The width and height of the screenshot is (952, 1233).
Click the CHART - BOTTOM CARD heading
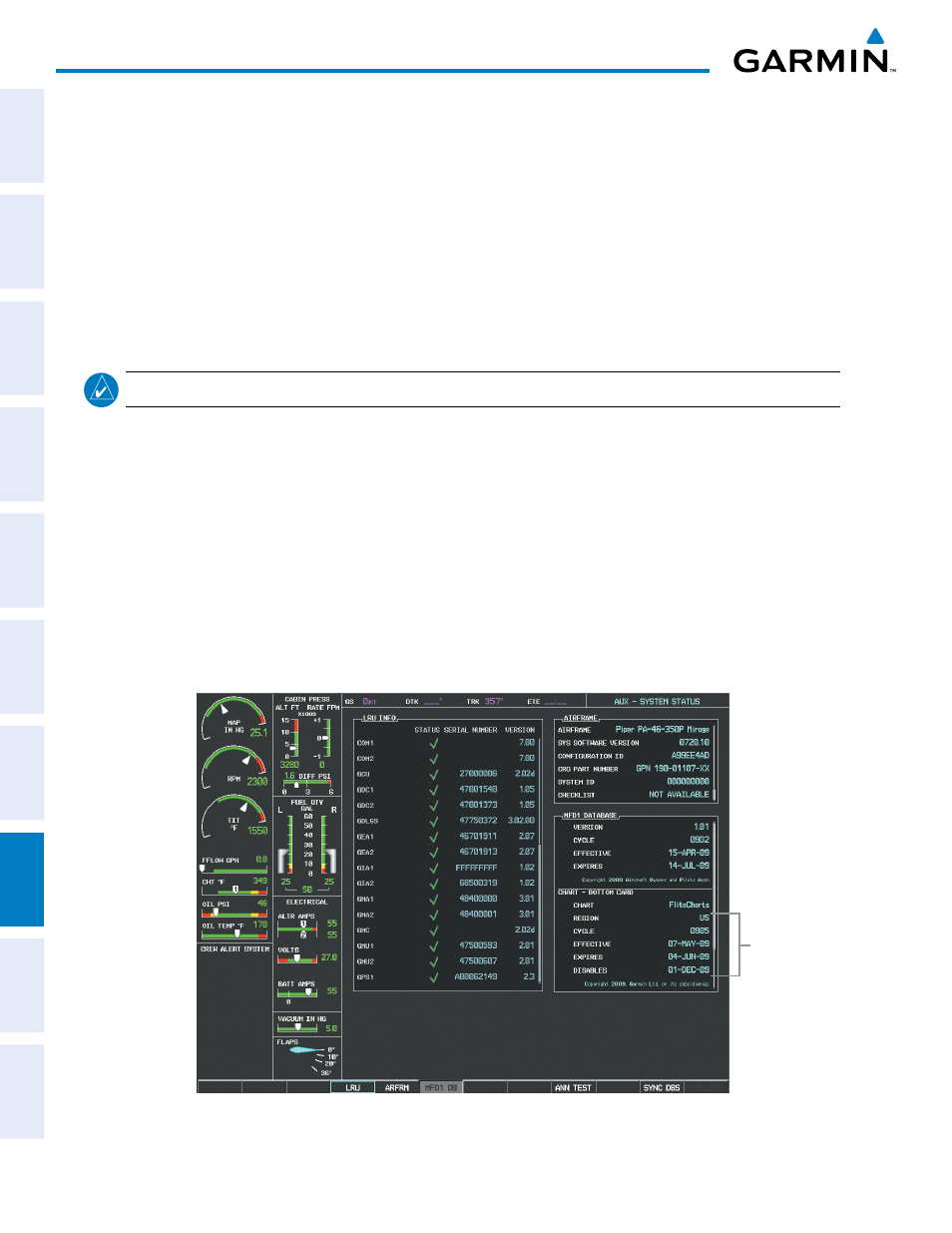(x=596, y=893)
